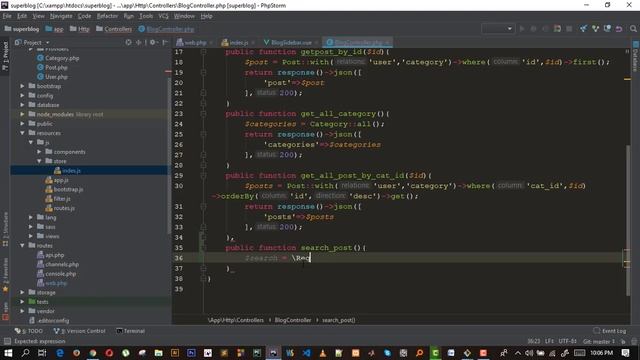Expand the public folder
640x360 pixels.
[22, 124]
